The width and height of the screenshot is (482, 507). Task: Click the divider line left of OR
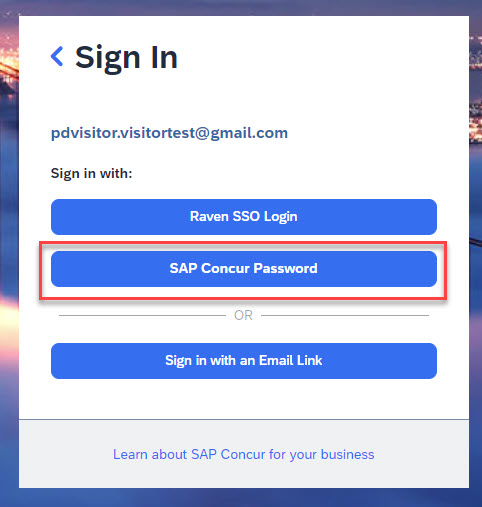142,315
